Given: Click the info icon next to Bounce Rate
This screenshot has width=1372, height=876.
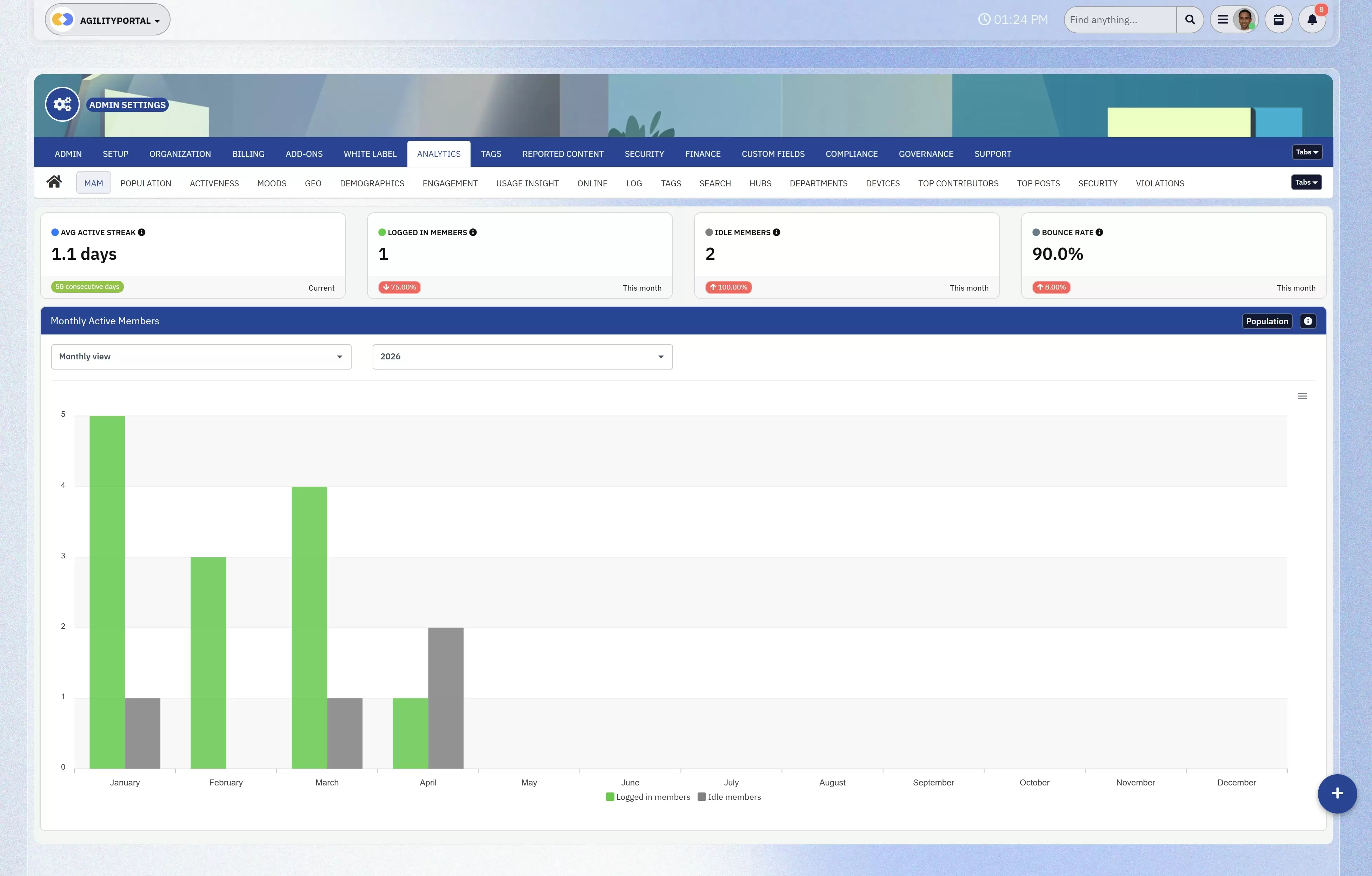Looking at the screenshot, I should [1099, 232].
